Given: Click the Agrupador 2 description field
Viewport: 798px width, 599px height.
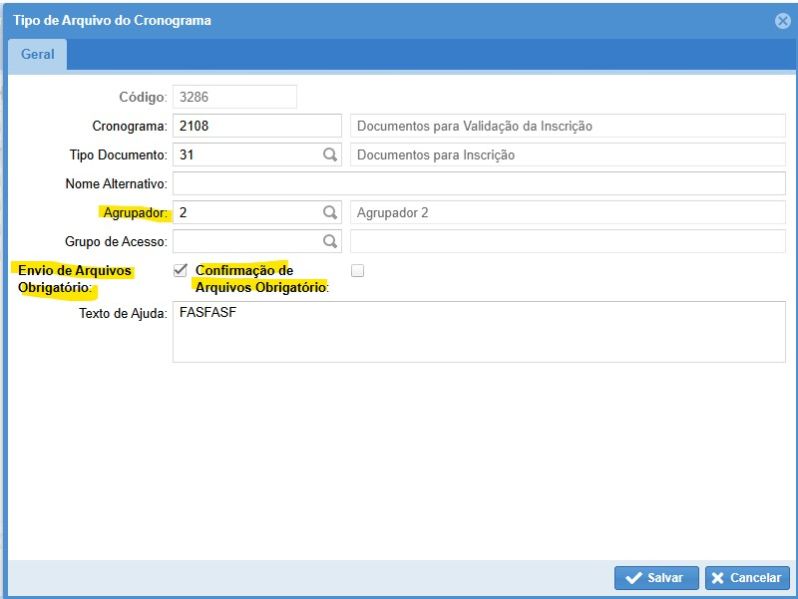Looking at the screenshot, I should coord(567,212).
